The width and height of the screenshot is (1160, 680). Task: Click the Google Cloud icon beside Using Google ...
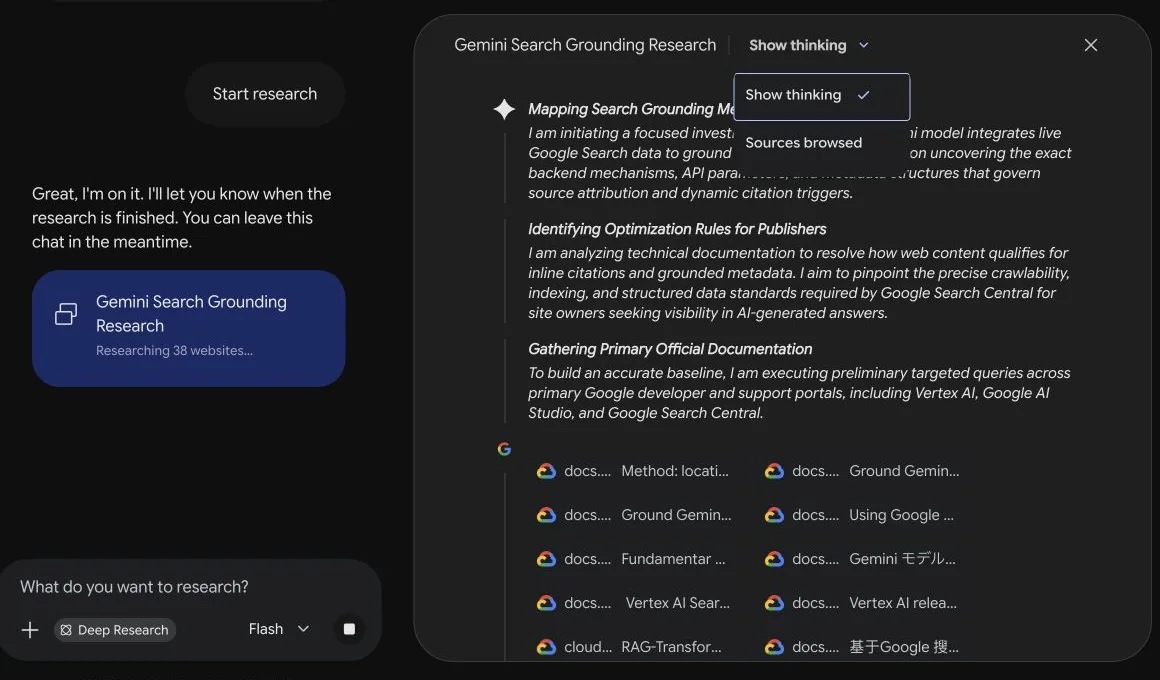pos(774,515)
